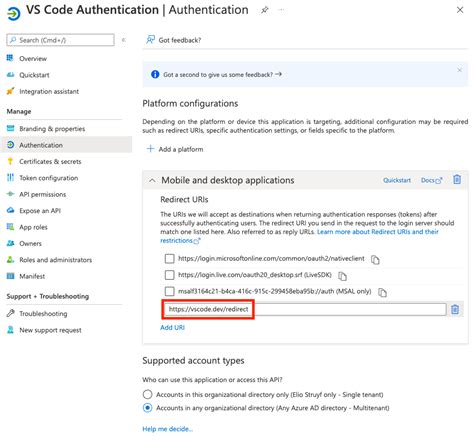Click the https://vscode.dev/redirect URI field
The image size is (474, 442).
[305, 309]
